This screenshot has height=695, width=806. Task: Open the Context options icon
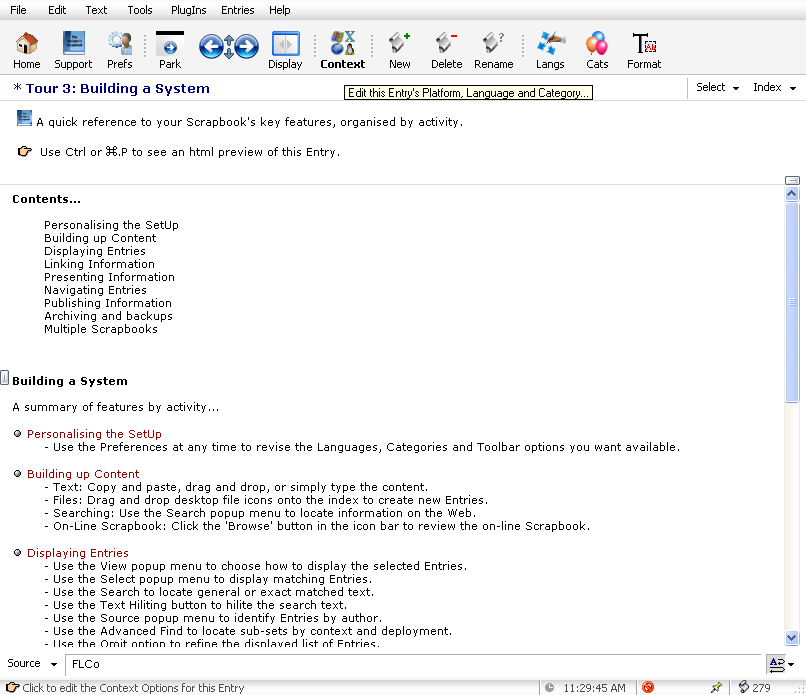343,50
